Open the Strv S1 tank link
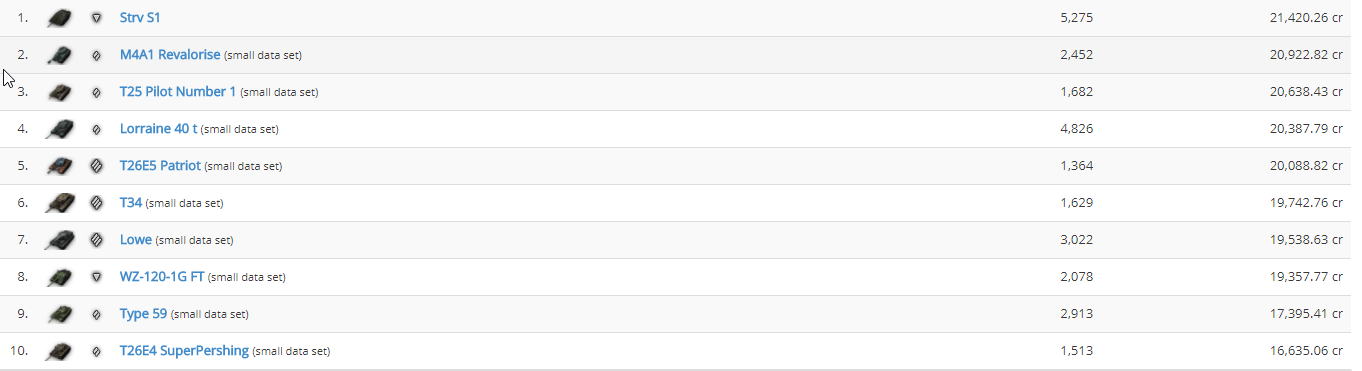 pyautogui.click(x=140, y=18)
